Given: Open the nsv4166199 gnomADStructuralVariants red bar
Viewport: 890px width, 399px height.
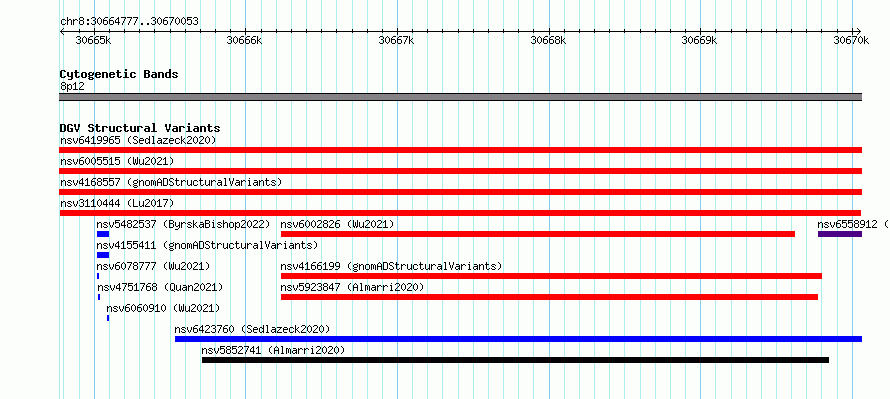Looking at the screenshot, I should (551, 276).
